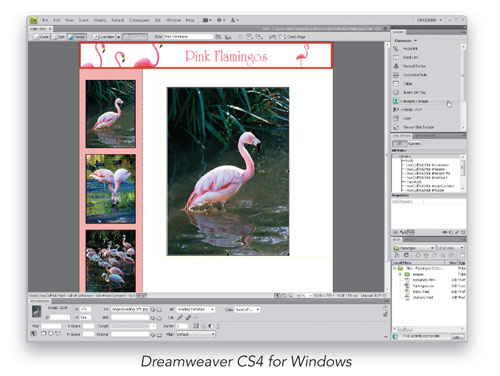The image size is (500, 376).
Task: Click the Src browse folder icon
Action: tap(159, 310)
